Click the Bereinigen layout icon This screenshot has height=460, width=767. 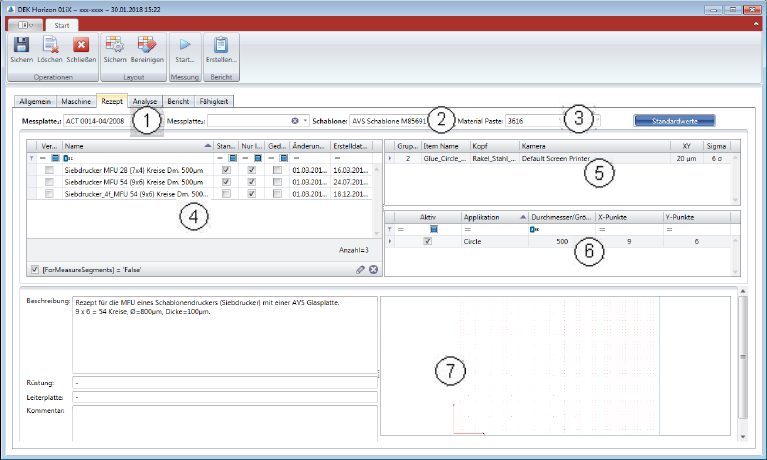[147, 45]
